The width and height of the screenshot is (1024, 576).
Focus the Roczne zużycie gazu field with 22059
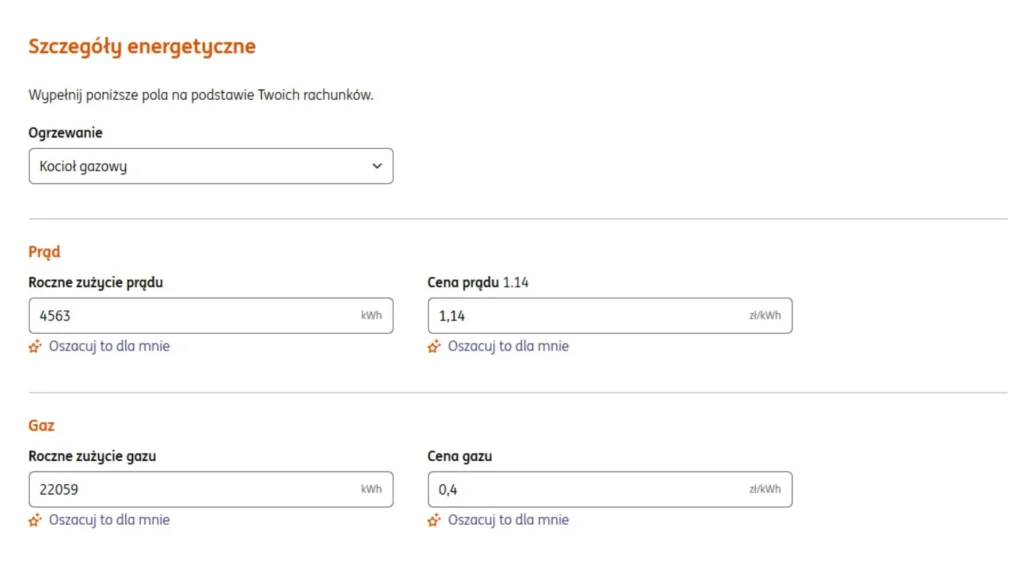[x=190, y=490]
